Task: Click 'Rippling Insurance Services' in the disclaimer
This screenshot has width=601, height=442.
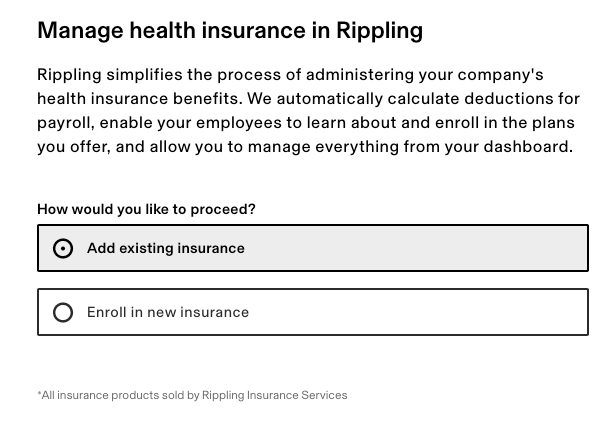Action: pos(274,395)
